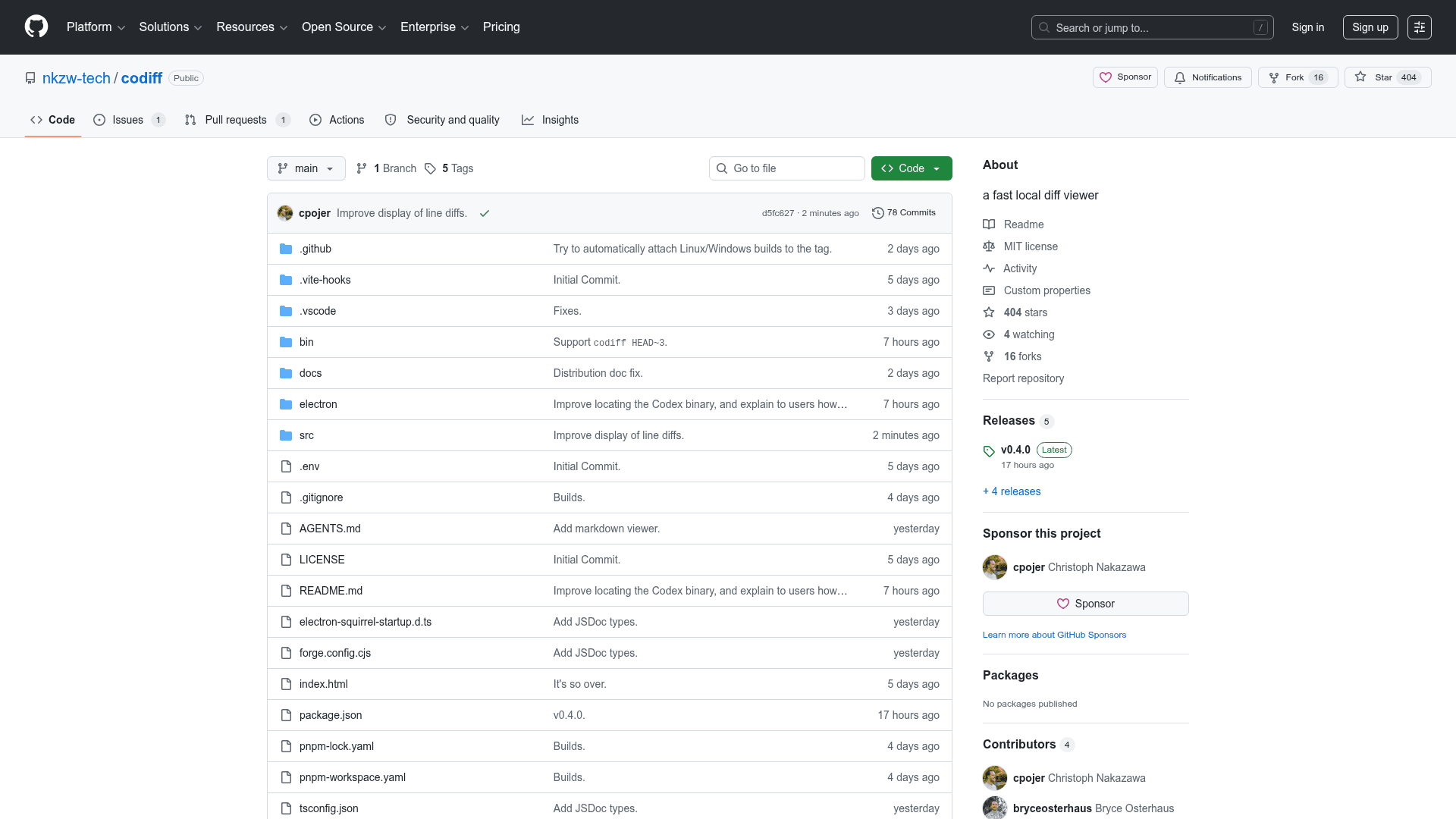Click the star icon beside 404 stars
The image size is (1456, 819).
989,312
